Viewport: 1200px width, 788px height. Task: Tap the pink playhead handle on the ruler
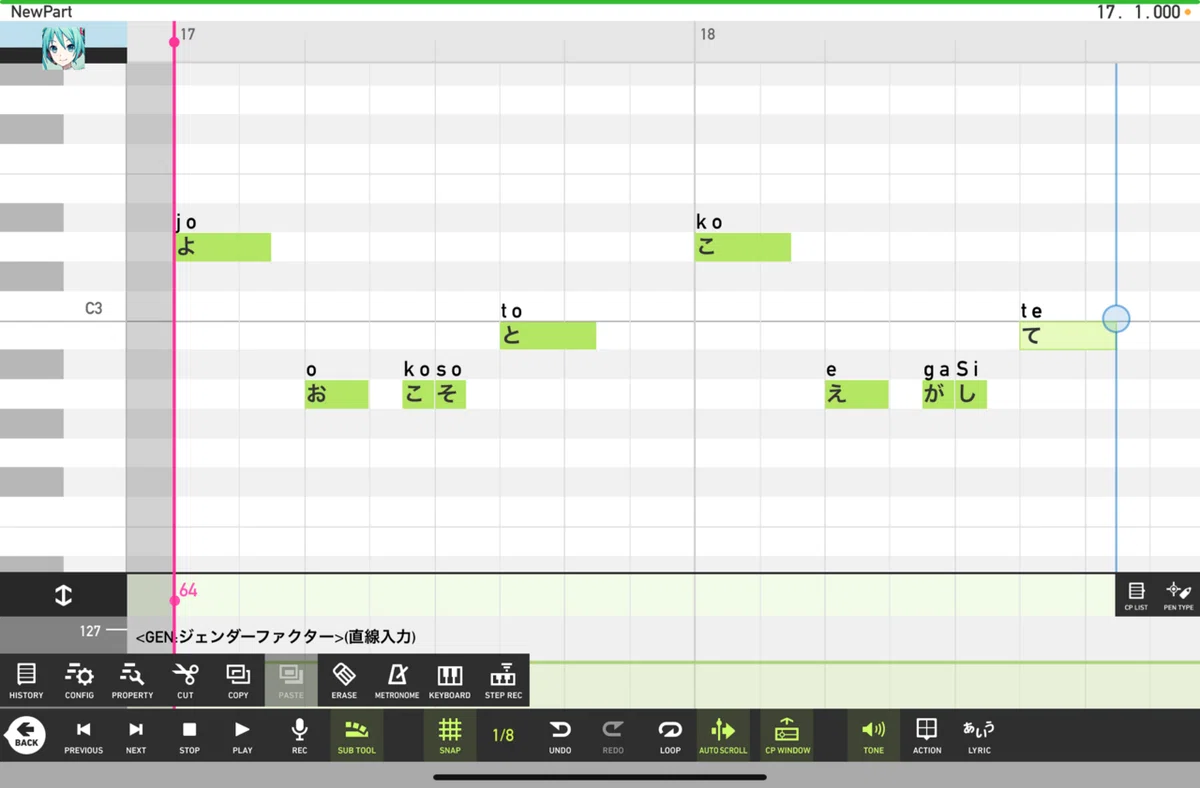click(174, 41)
